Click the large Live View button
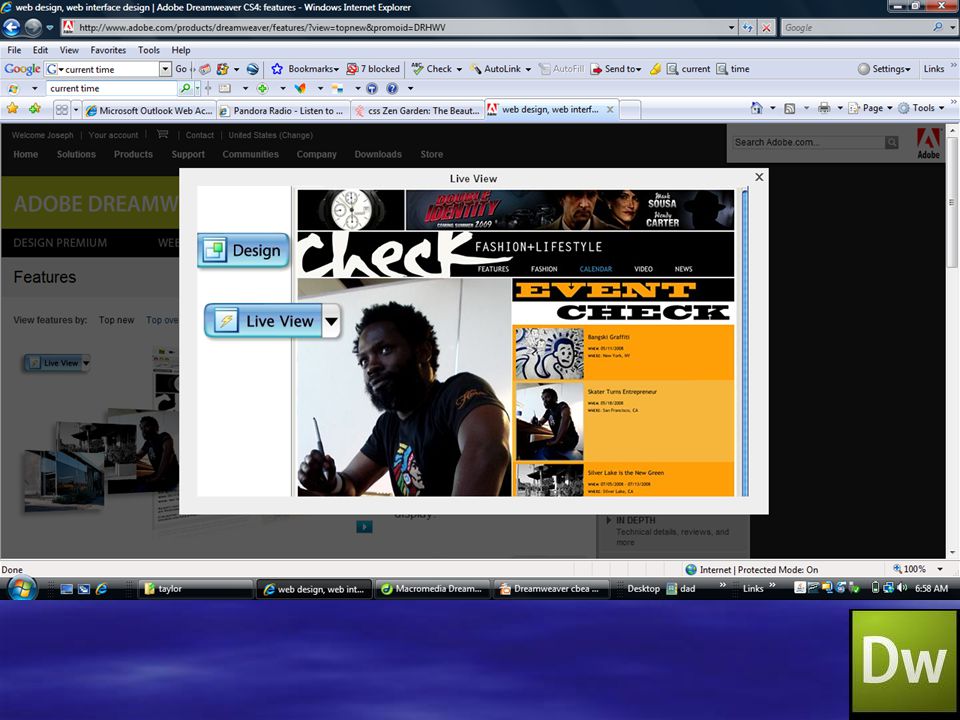Viewport: 960px width, 720px height. coord(263,321)
